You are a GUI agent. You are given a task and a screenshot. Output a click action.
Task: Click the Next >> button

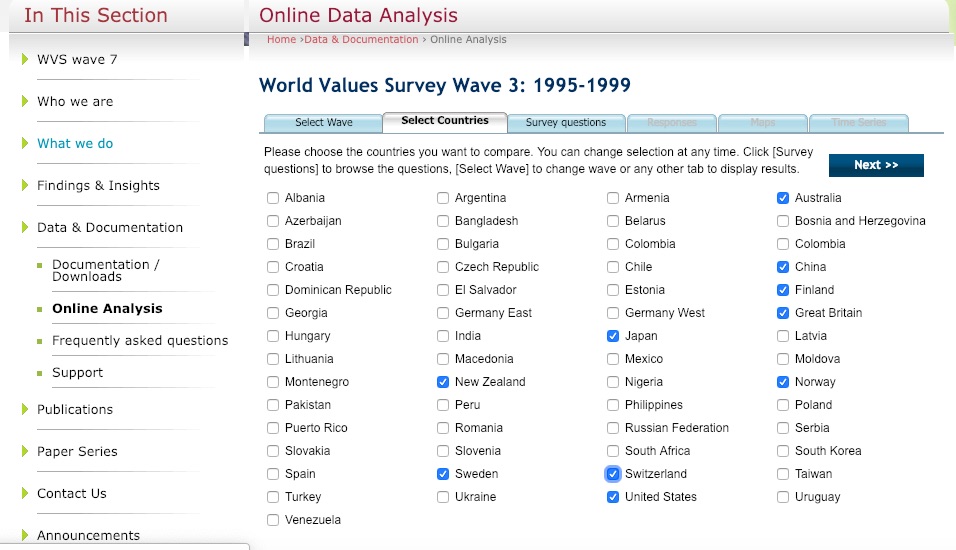point(876,165)
